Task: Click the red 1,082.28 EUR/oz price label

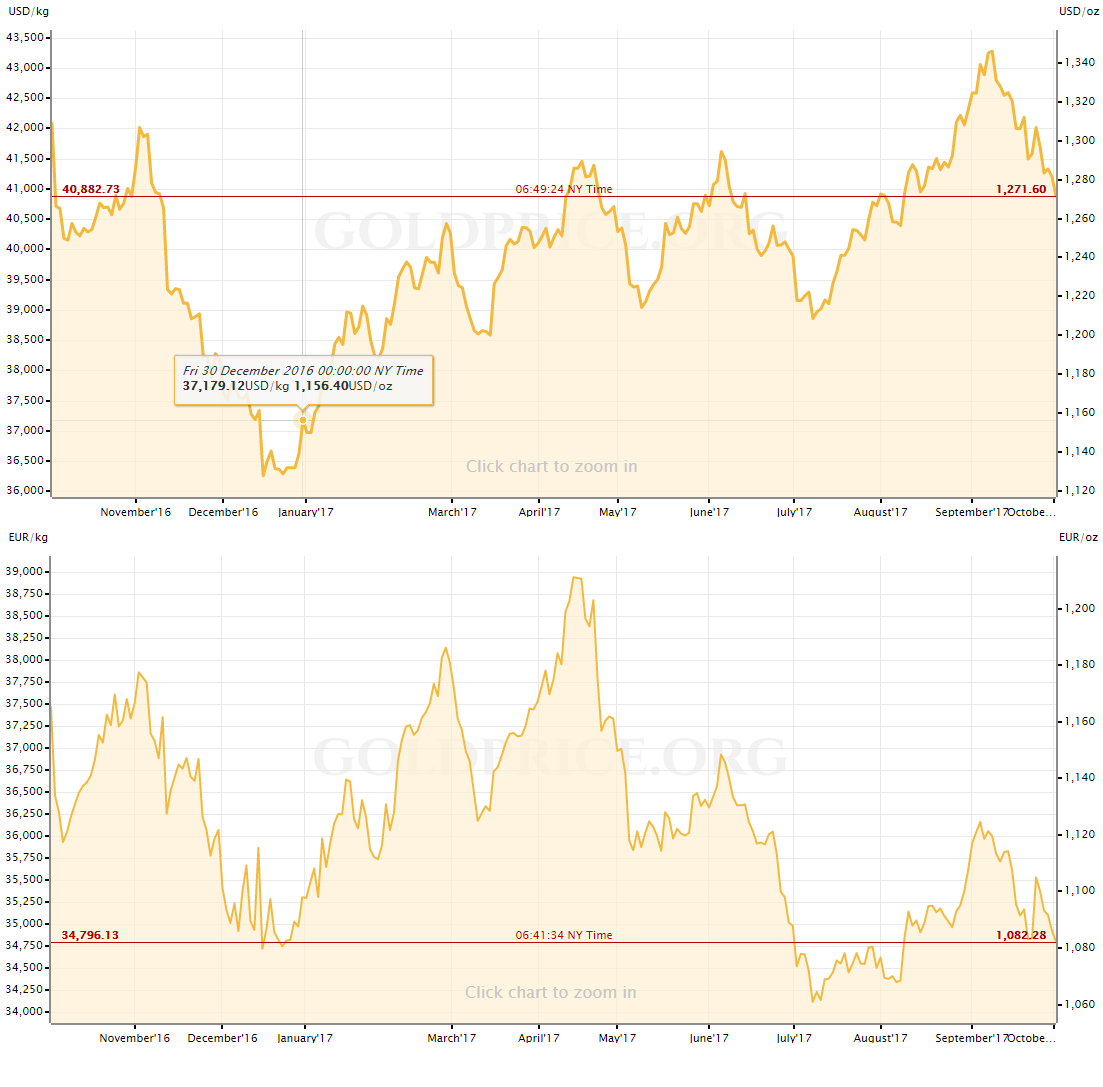Action: tap(1020, 935)
